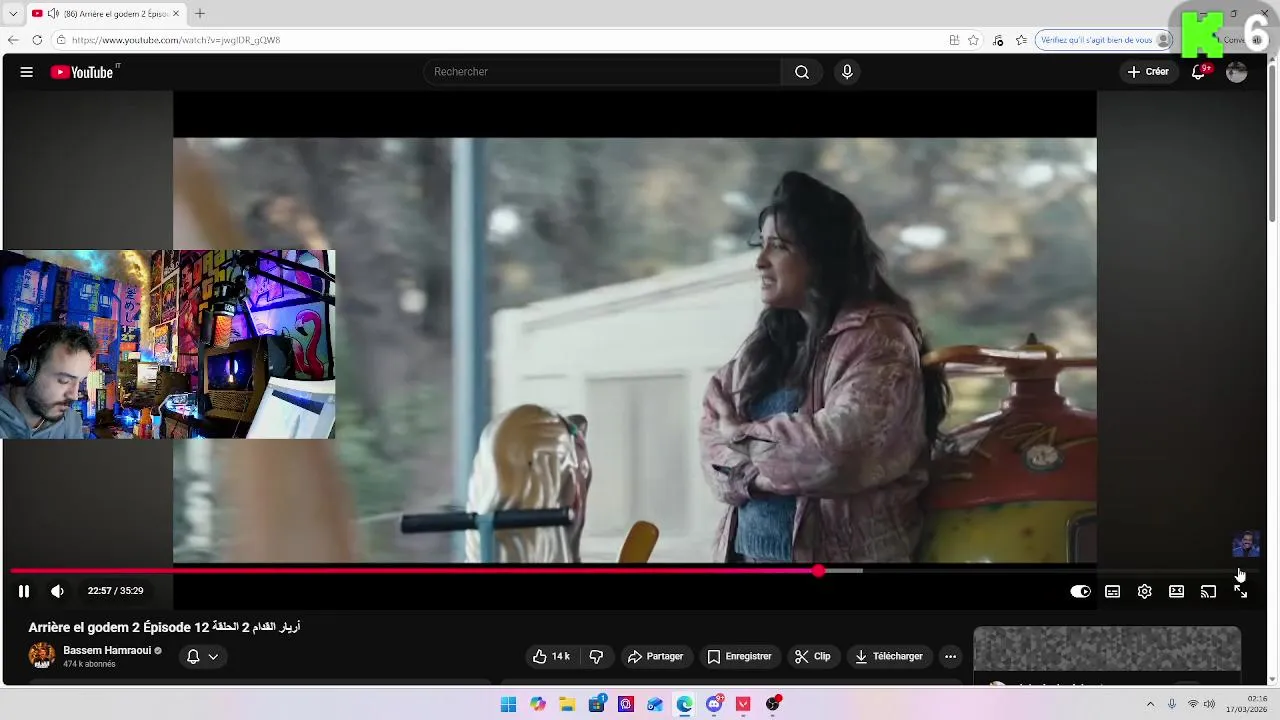Open the browser tab list dropdown
This screenshot has width=1280, height=720.
(13, 14)
